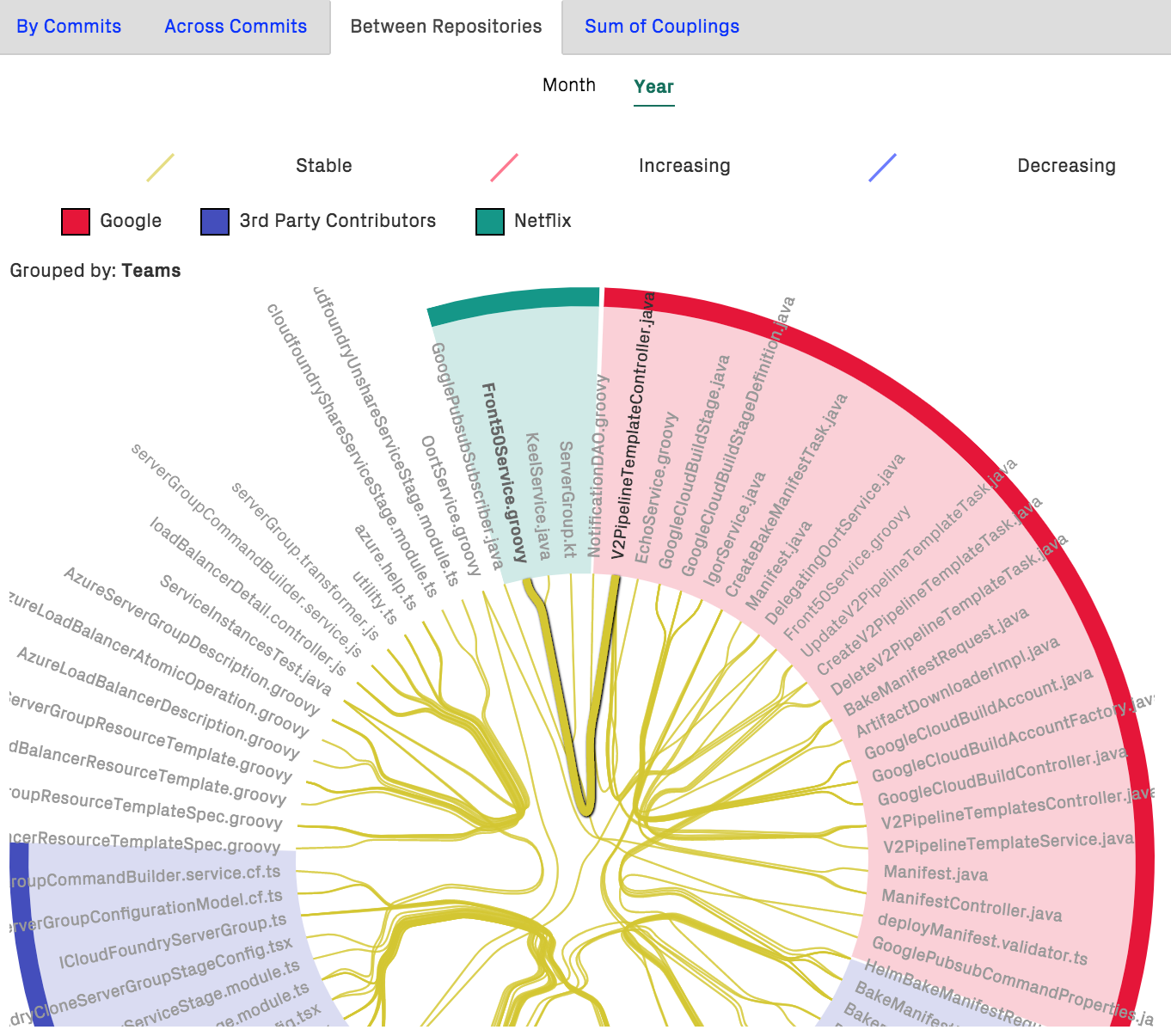
Task: Select the V2PipelineTemplateService.java node
Action: pos(1009,842)
